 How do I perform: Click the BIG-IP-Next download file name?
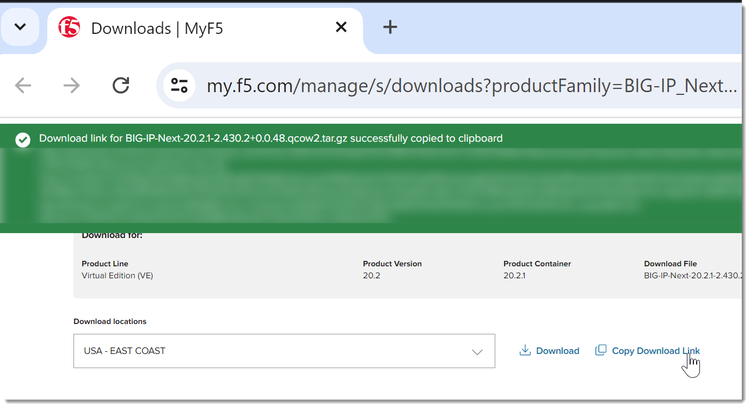[x=693, y=274]
